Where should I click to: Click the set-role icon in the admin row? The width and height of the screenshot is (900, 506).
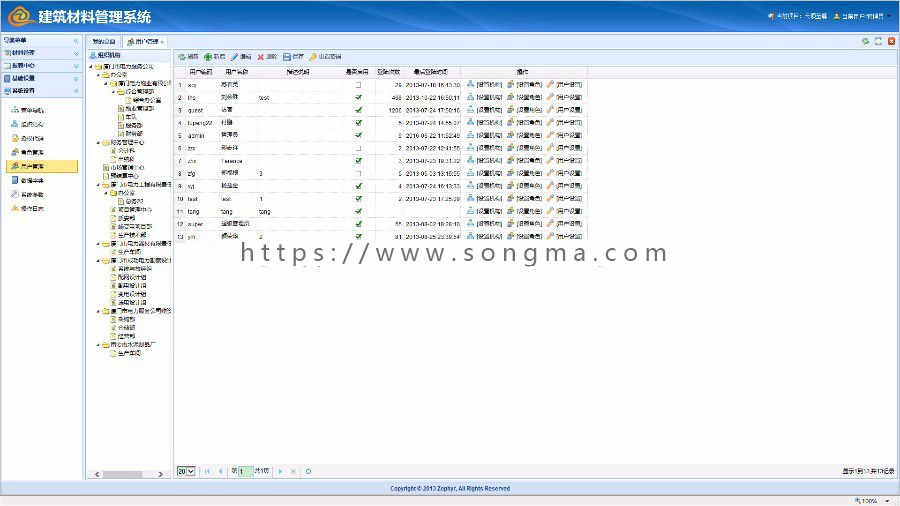[510, 135]
